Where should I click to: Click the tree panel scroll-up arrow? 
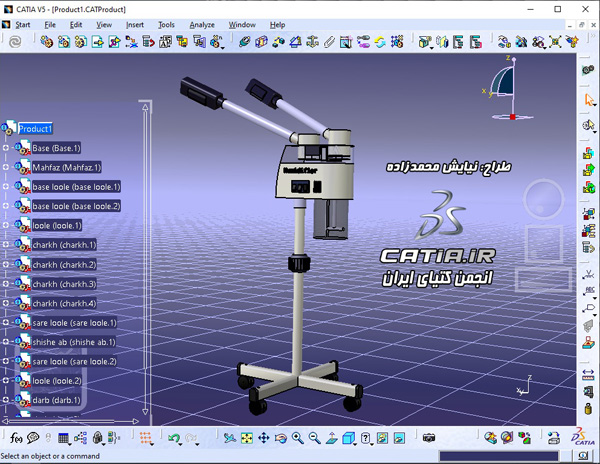click(x=145, y=107)
